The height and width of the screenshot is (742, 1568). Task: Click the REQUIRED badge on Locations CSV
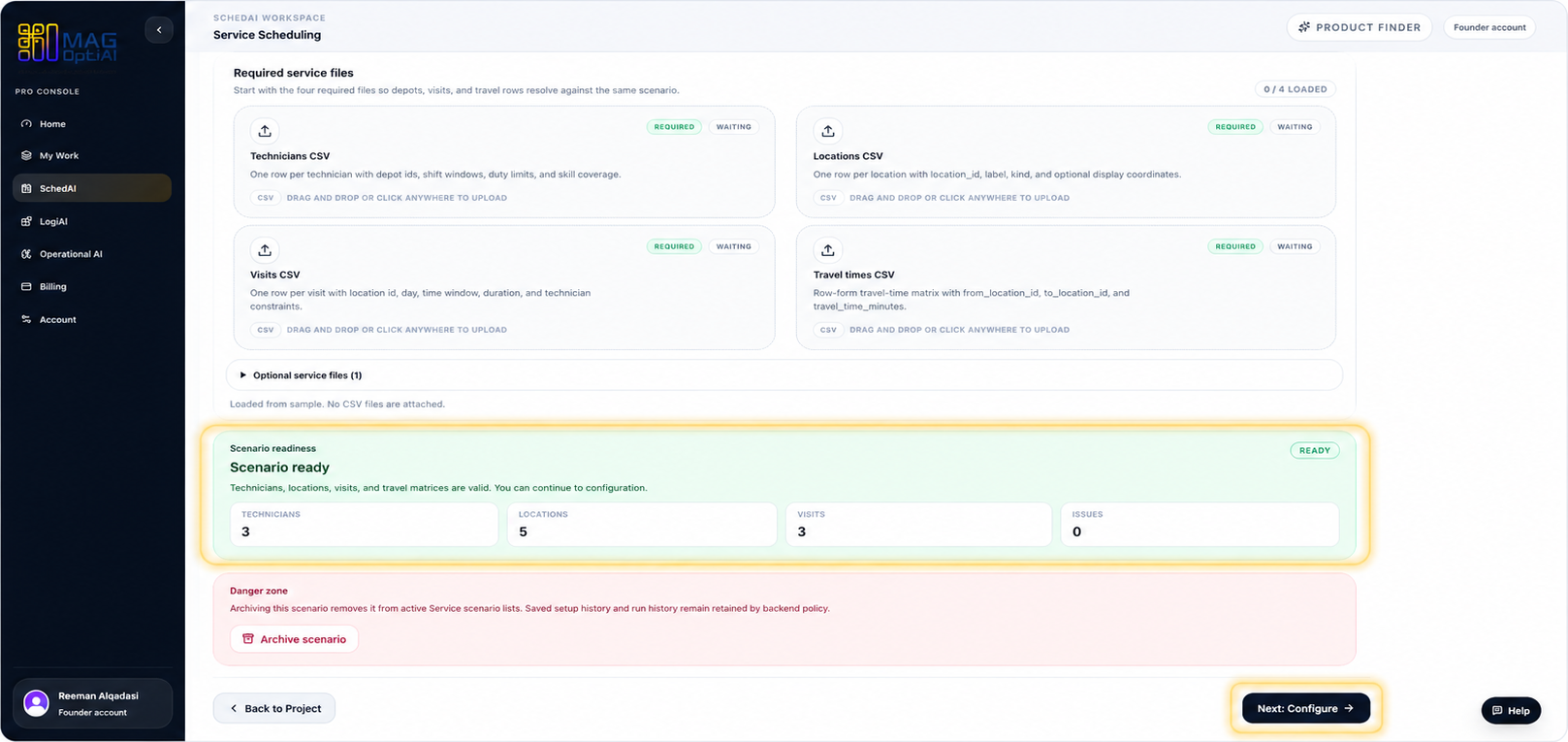pyautogui.click(x=1235, y=127)
